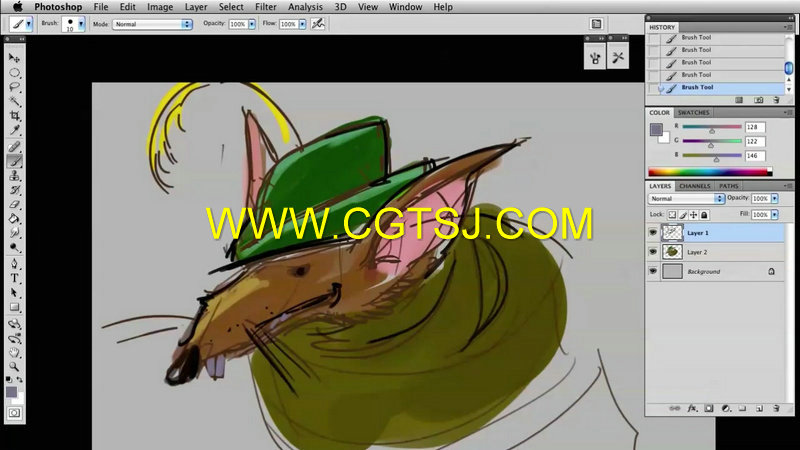This screenshot has height=450, width=800.
Task: Select the Eyedropper tool
Action: pos(14,130)
